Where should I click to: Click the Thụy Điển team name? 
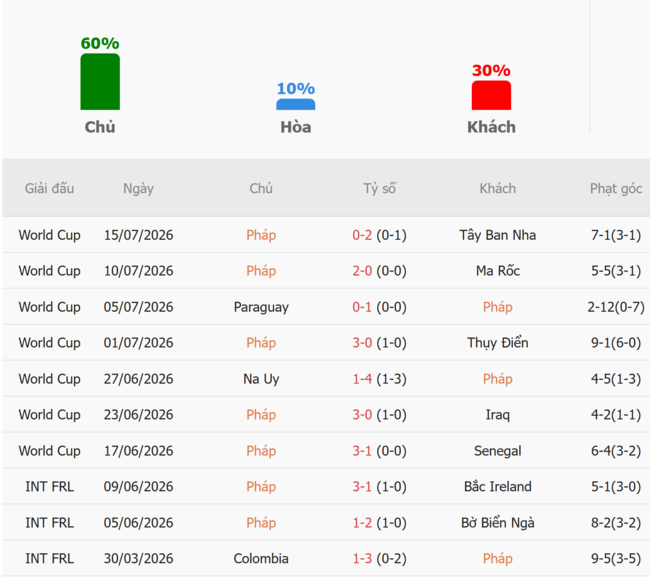pos(497,343)
